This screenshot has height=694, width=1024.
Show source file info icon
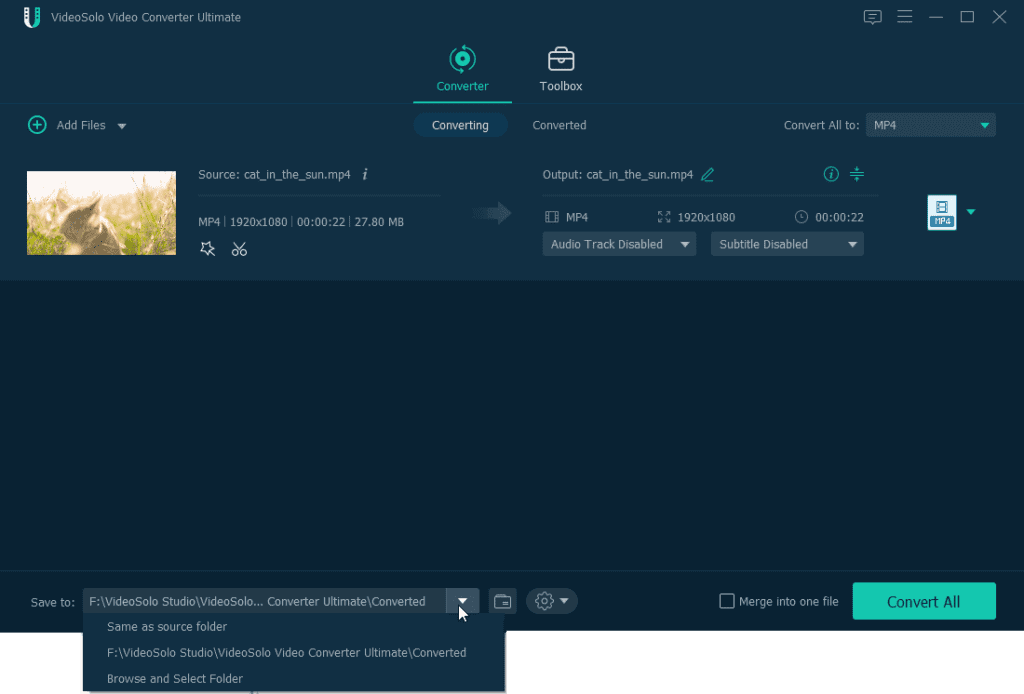365,174
